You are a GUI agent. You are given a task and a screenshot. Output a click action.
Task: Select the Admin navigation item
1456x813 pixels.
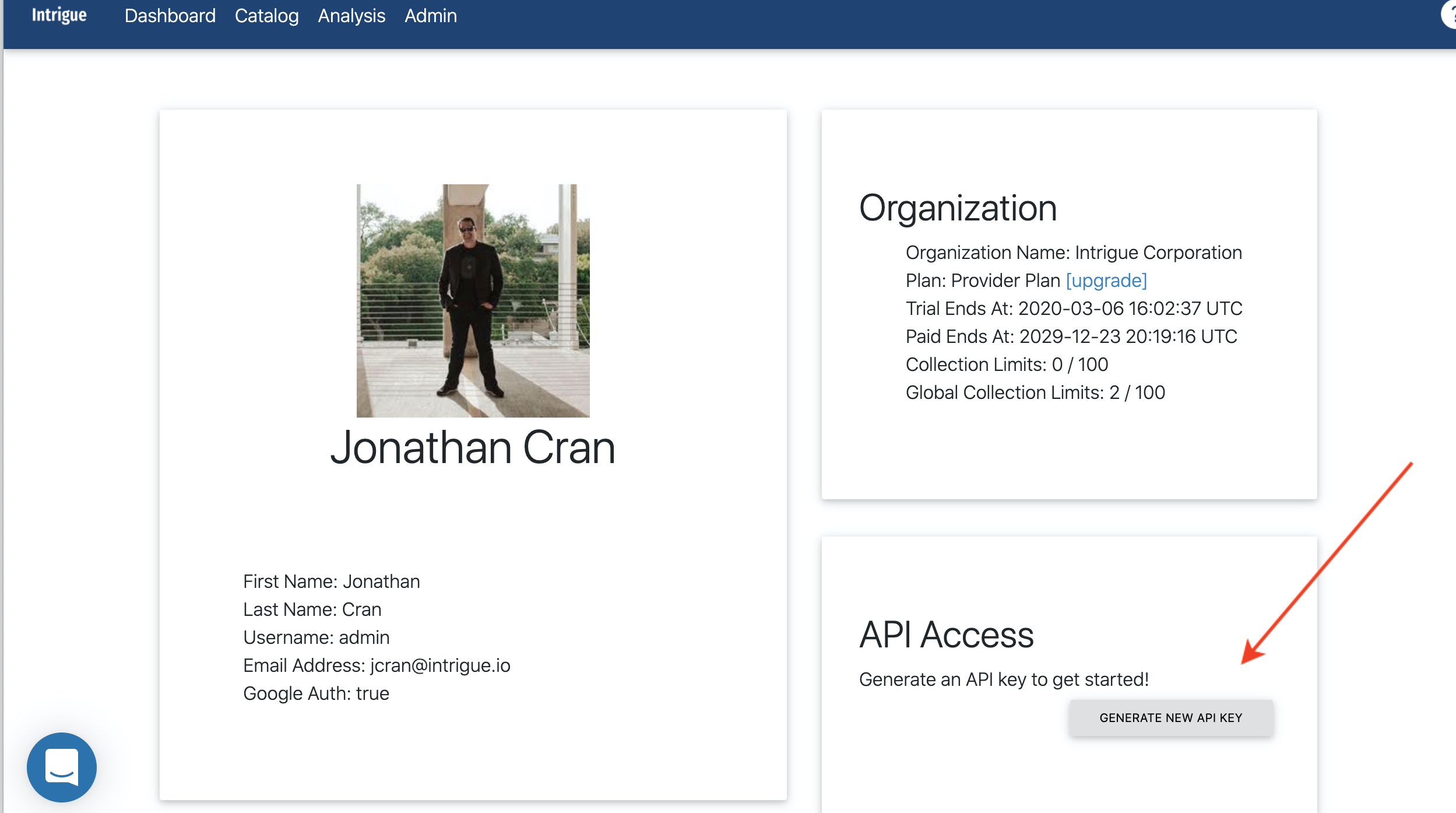coord(430,16)
